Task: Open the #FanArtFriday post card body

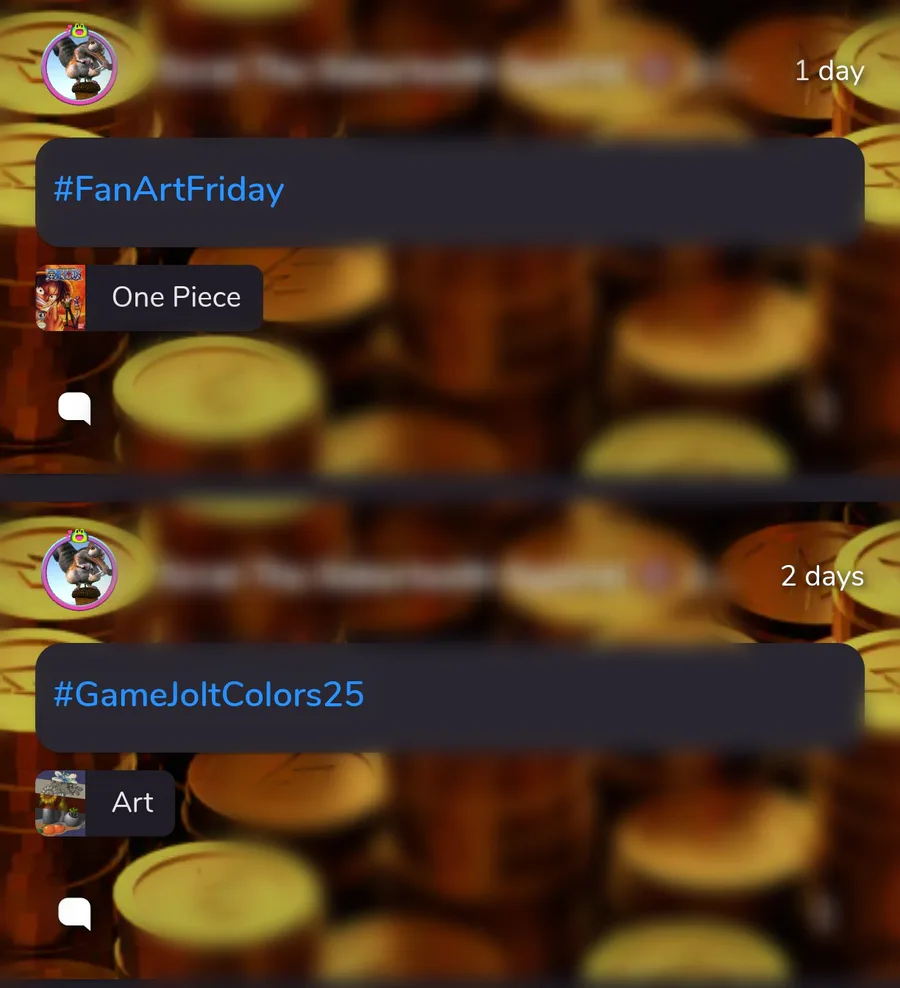Action: point(450,192)
